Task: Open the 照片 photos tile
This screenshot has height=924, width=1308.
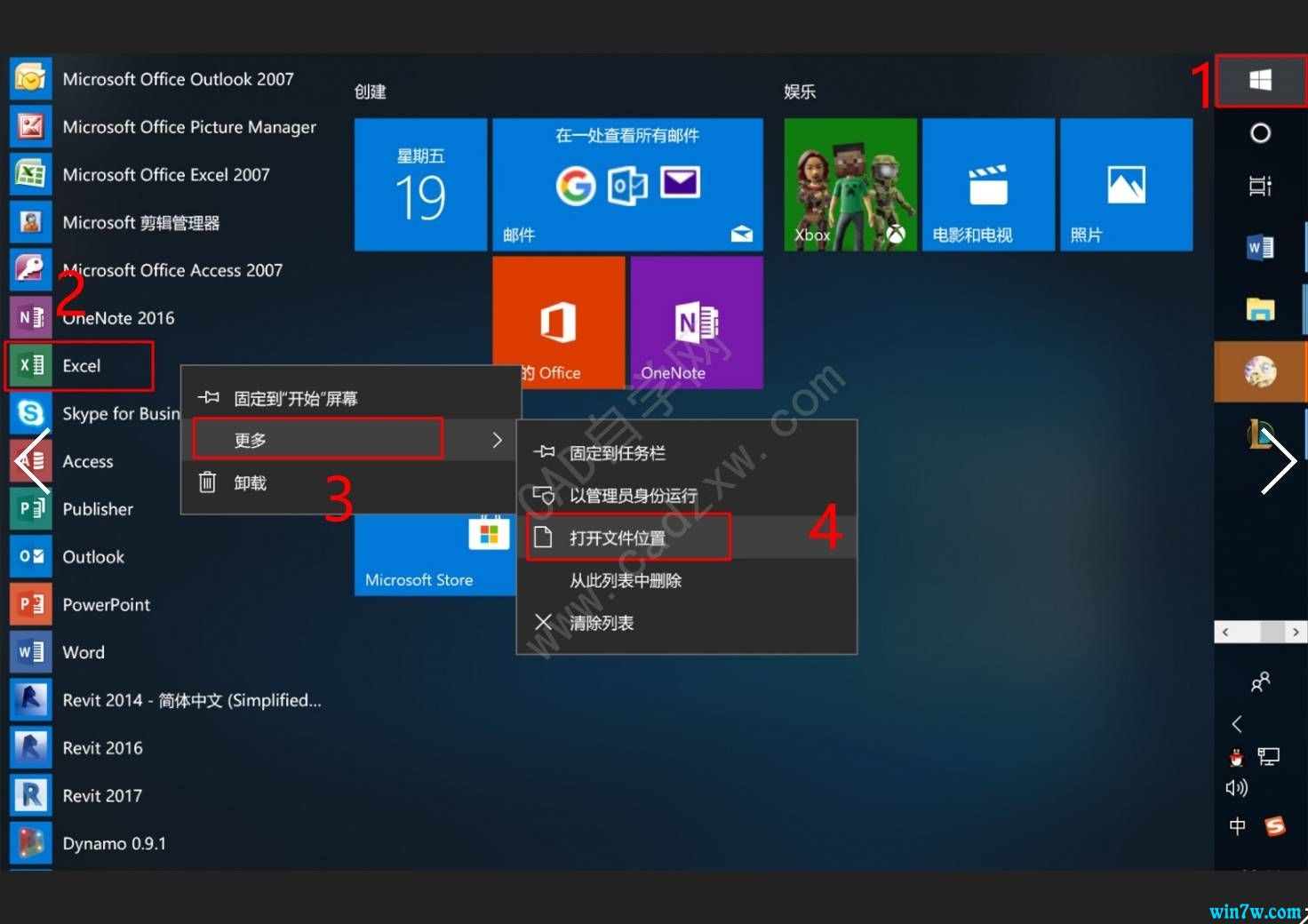Action: pos(1126,185)
